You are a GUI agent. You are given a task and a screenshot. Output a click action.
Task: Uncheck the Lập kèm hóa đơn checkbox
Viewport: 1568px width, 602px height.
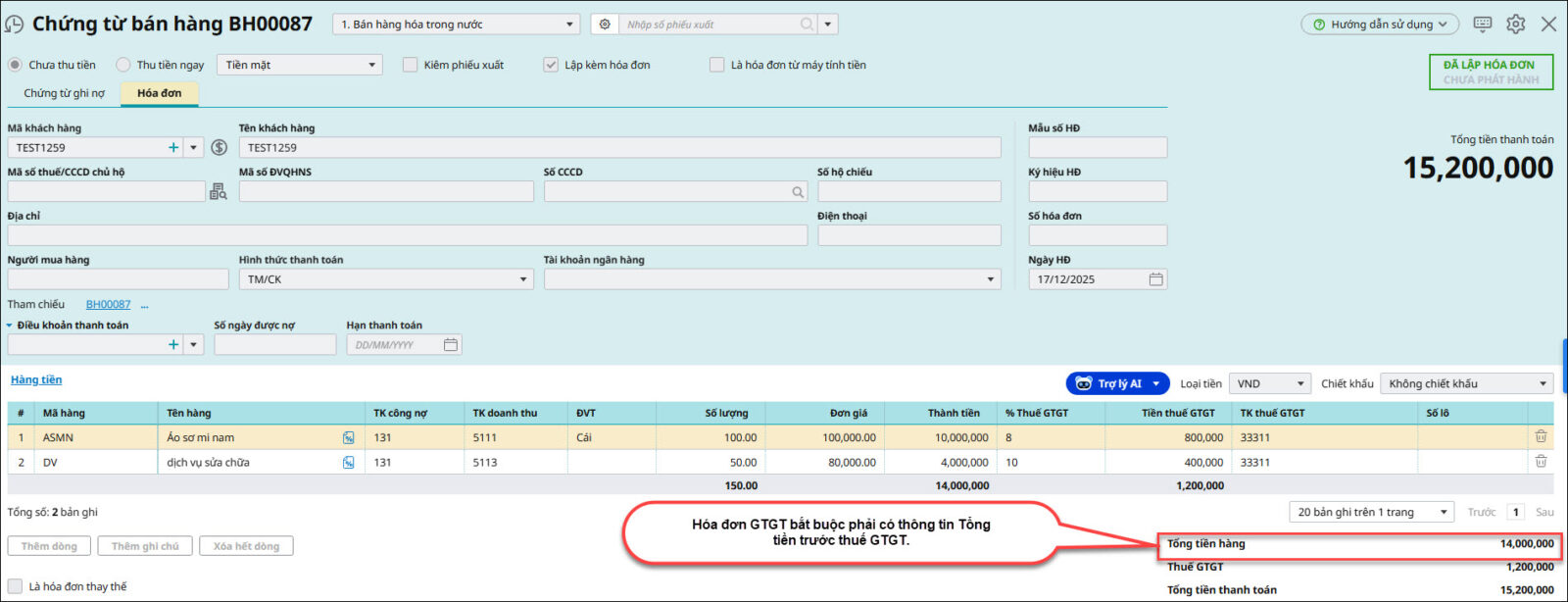click(551, 65)
